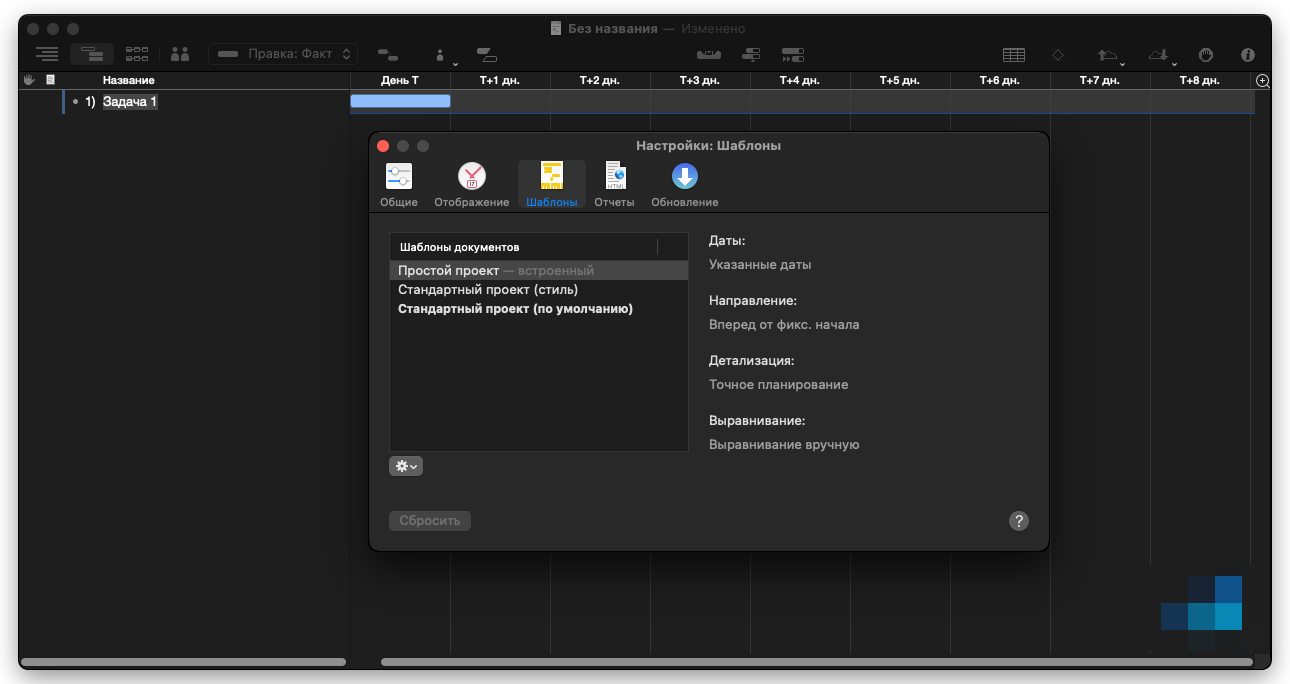
Task: Switch to the Общие preferences tab
Action: tap(399, 186)
